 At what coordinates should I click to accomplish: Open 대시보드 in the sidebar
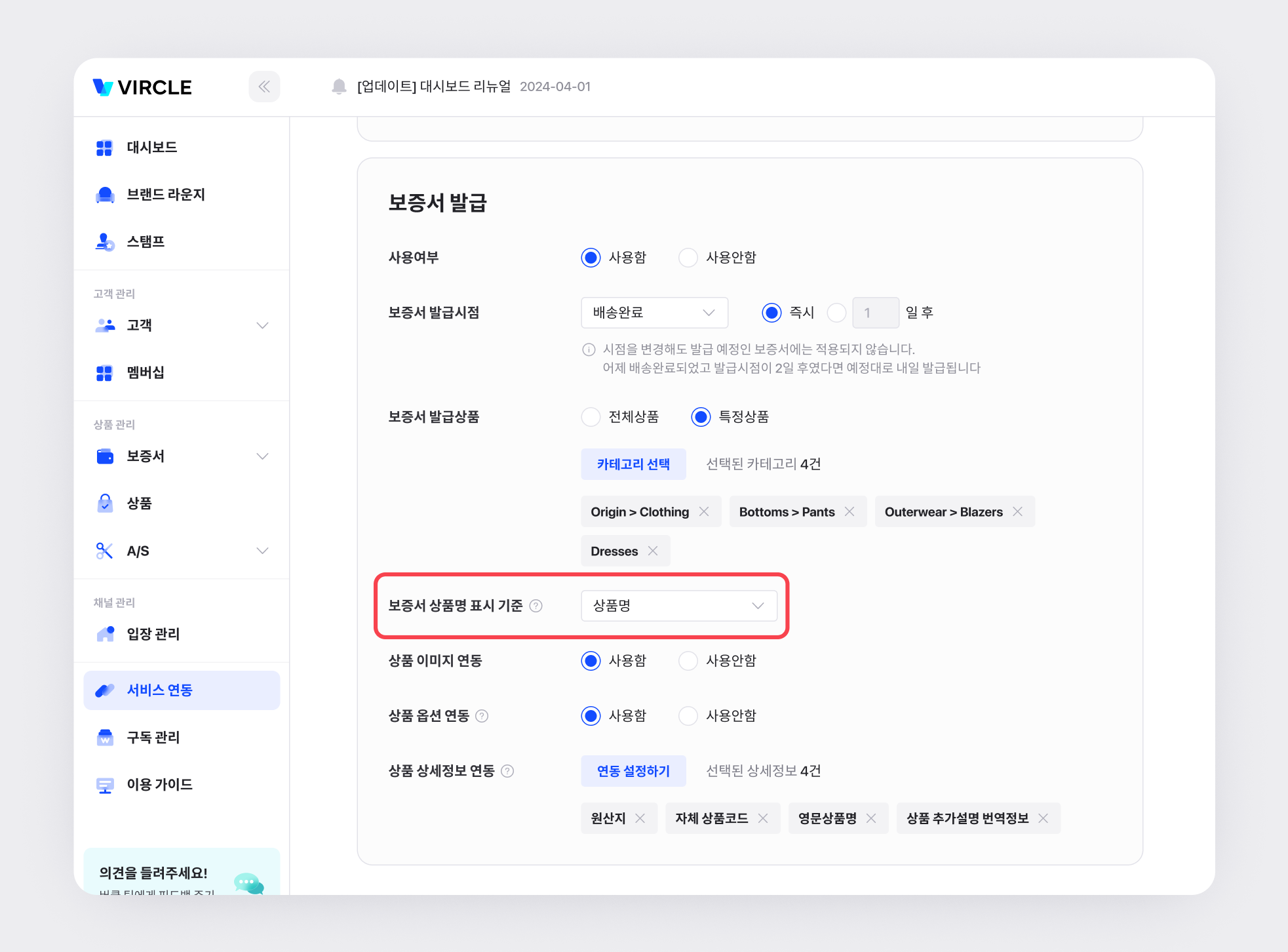tap(152, 148)
